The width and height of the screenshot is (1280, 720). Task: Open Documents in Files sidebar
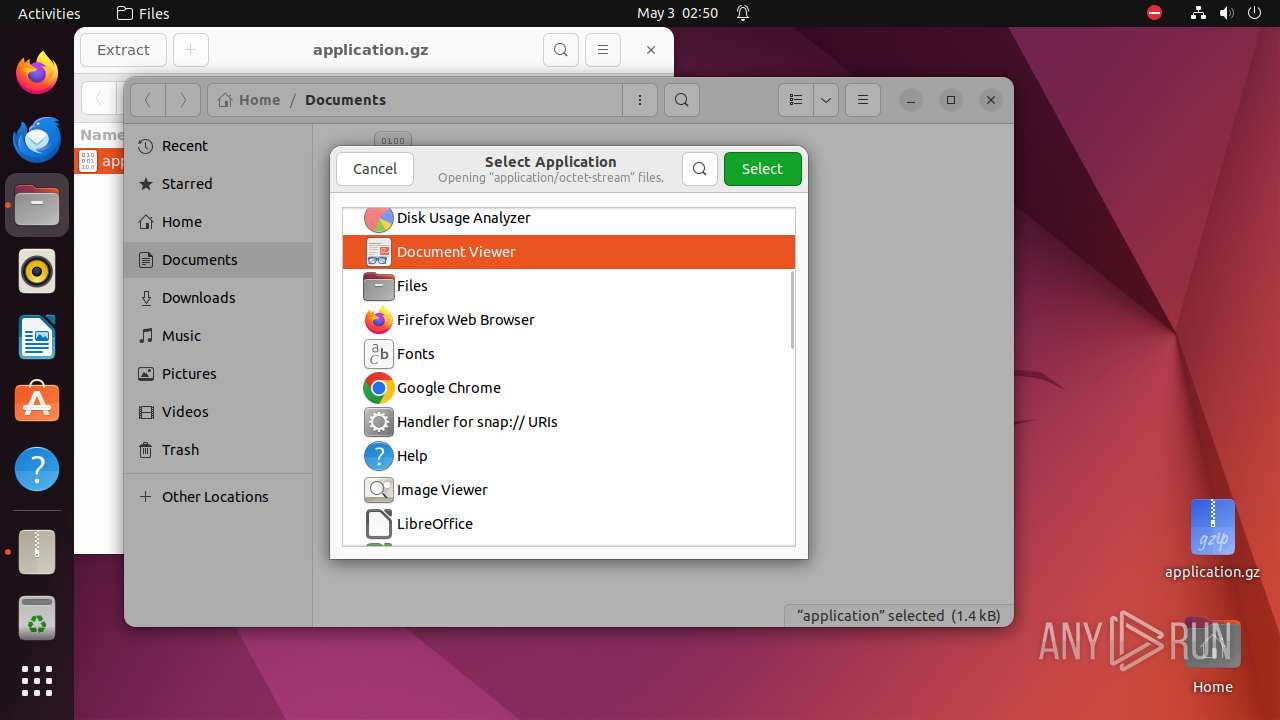[218, 260]
